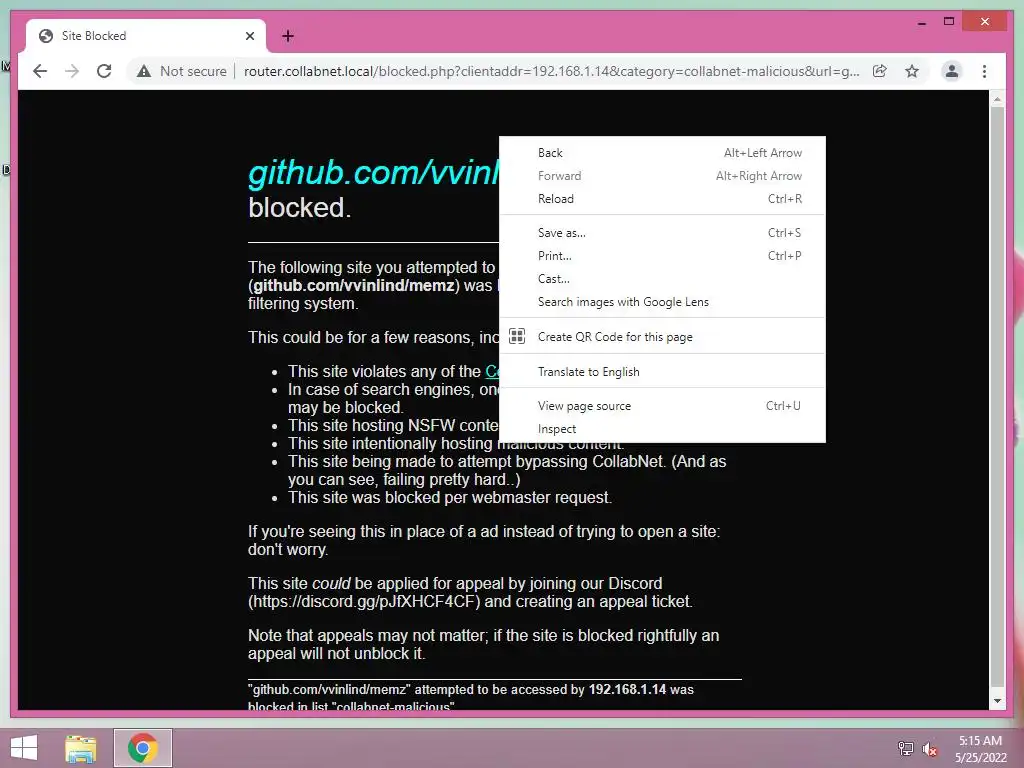
Task: Minimize the Chrome window
Action: pos(921,22)
